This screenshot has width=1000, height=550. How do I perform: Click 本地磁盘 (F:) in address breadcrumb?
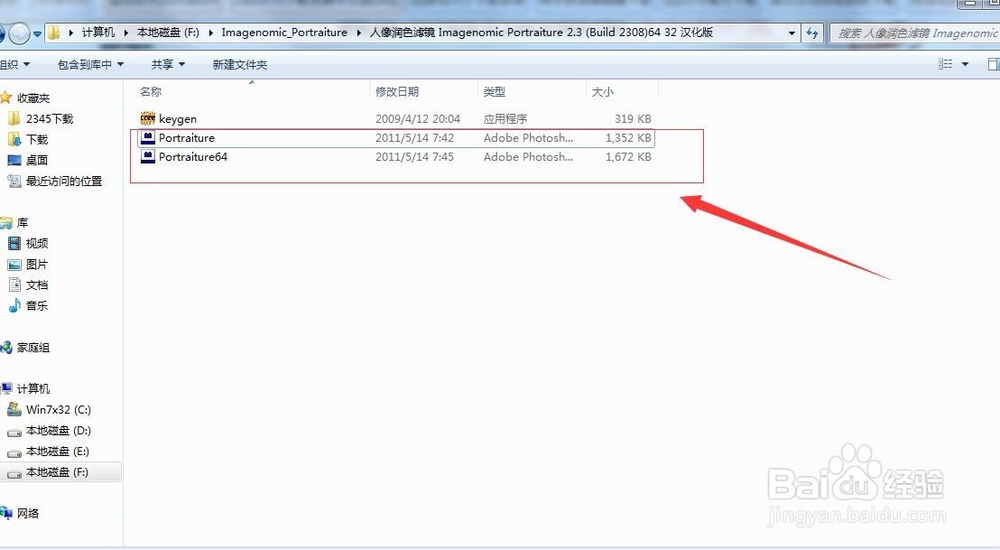point(168,32)
